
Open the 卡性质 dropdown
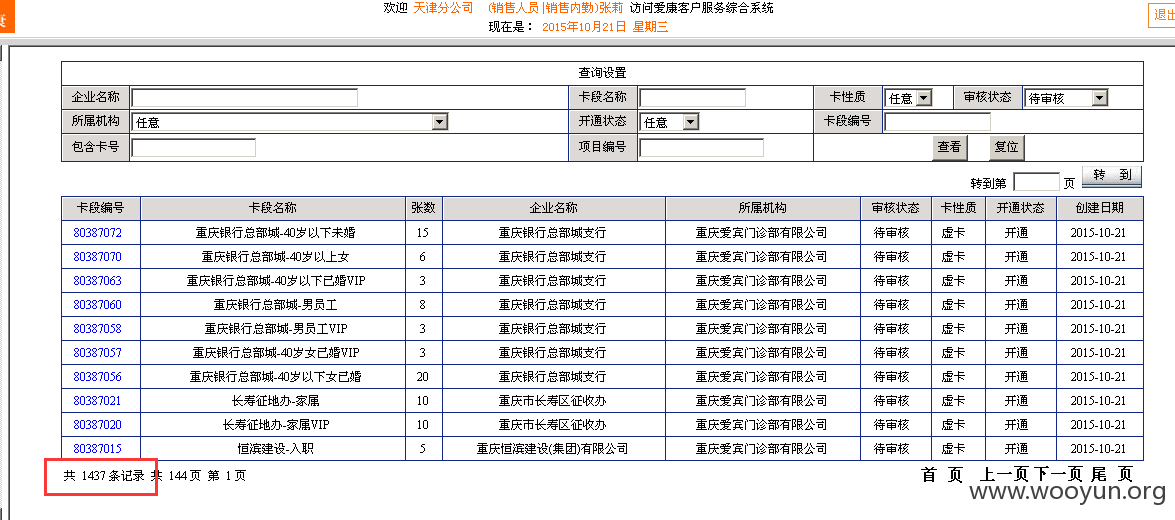(908, 98)
